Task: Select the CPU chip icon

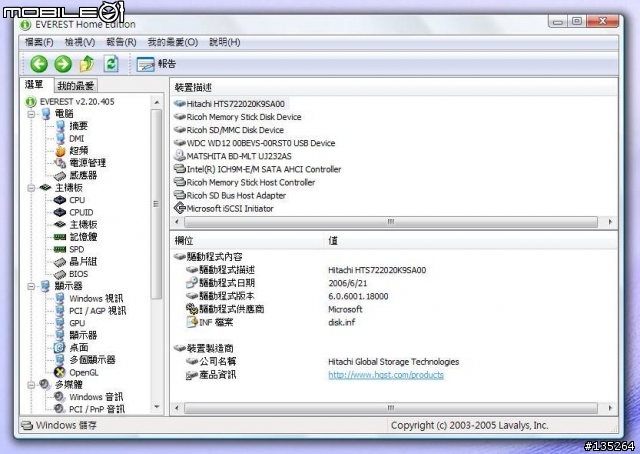Action: click(60, 200)
